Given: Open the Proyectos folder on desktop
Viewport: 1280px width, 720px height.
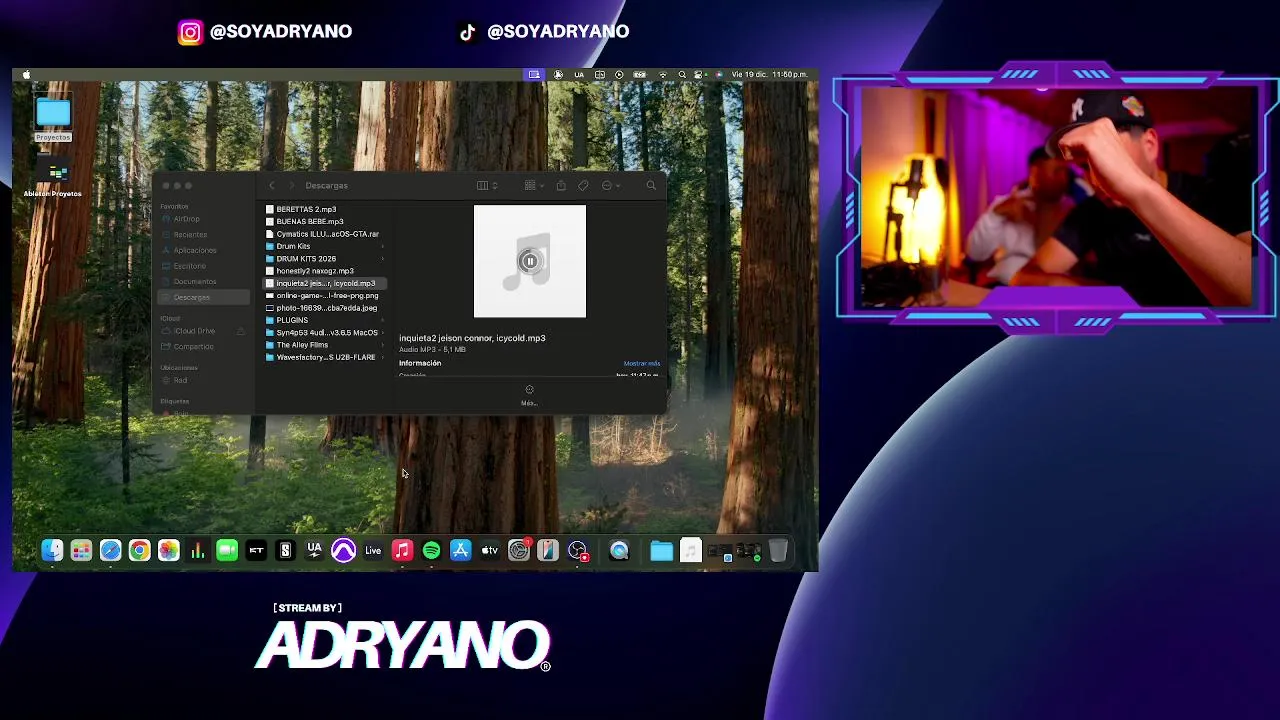Looking at the screenshot, I should (x=53, y=119).
